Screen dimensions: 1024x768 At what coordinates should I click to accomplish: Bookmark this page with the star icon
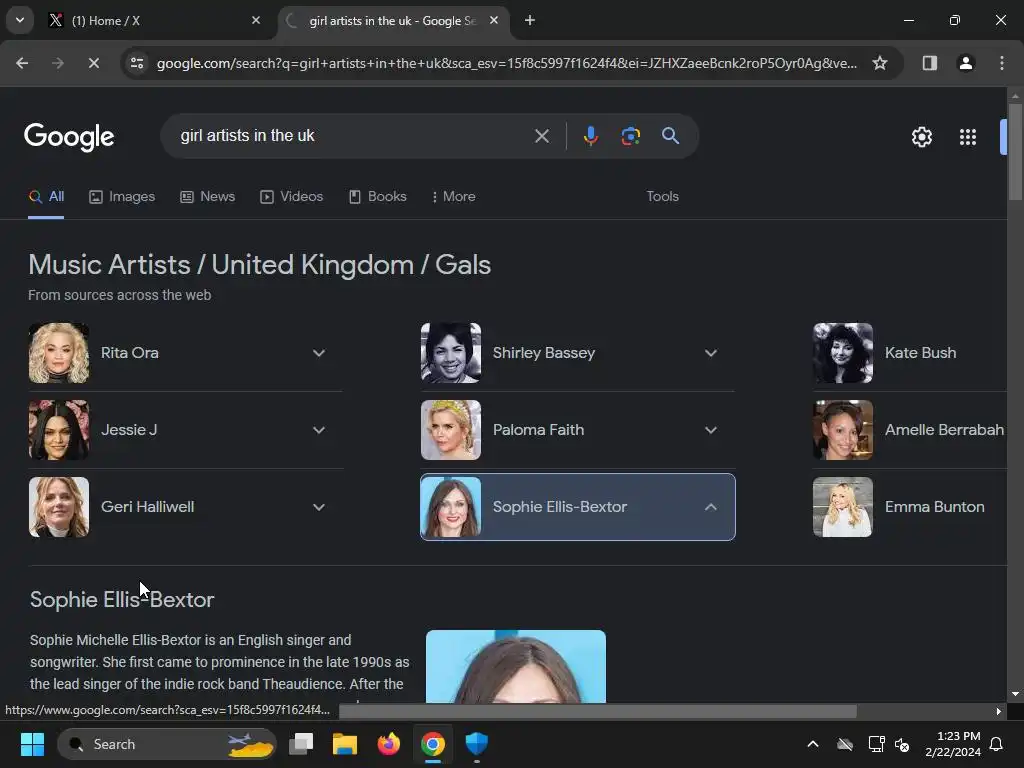[x=880, y=63]
